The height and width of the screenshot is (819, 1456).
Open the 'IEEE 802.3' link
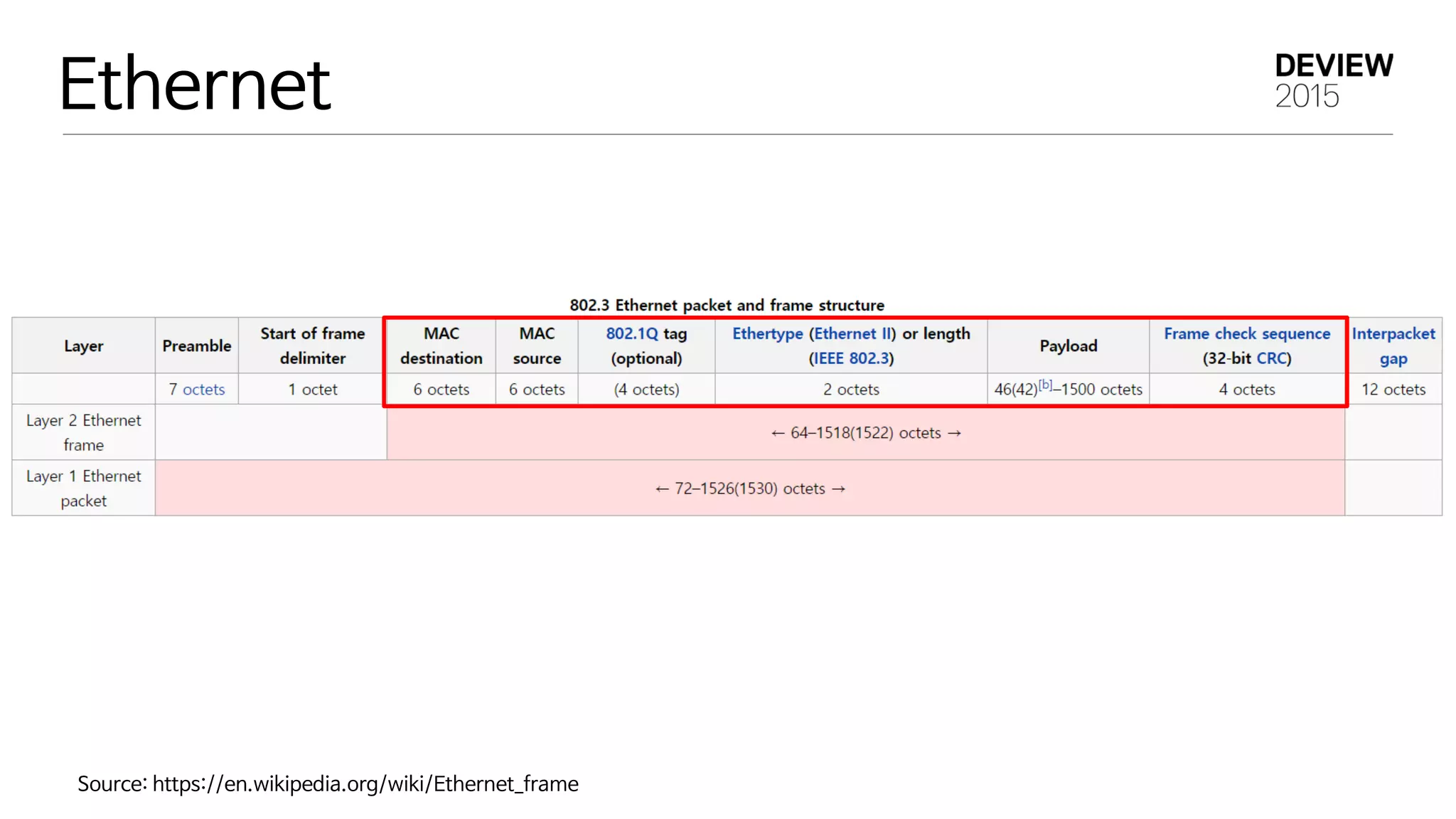pos(851,358)
